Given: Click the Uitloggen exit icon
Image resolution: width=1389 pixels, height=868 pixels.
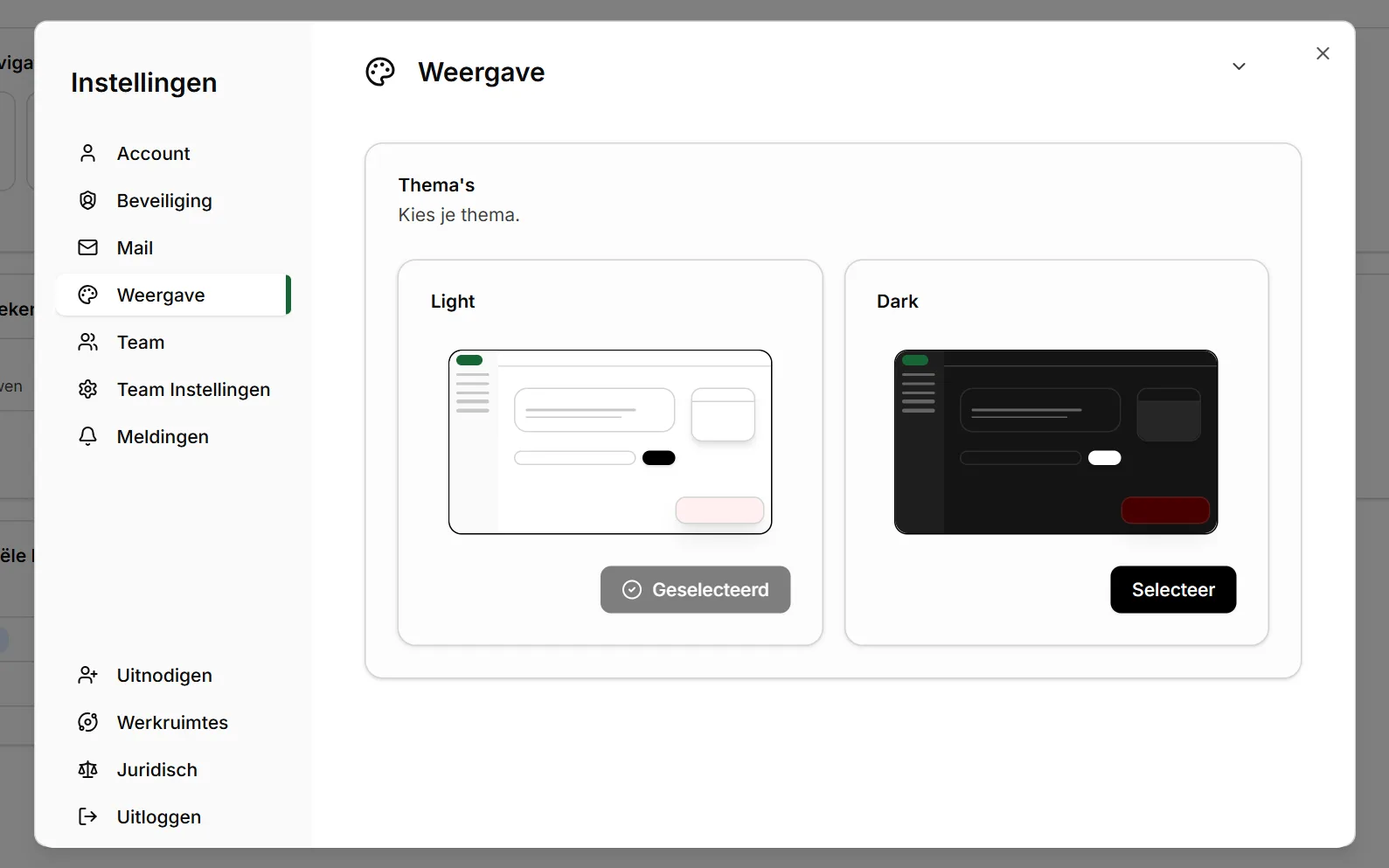Looking at the screenshot, I should pyautogui.click(x=87, y=816).
